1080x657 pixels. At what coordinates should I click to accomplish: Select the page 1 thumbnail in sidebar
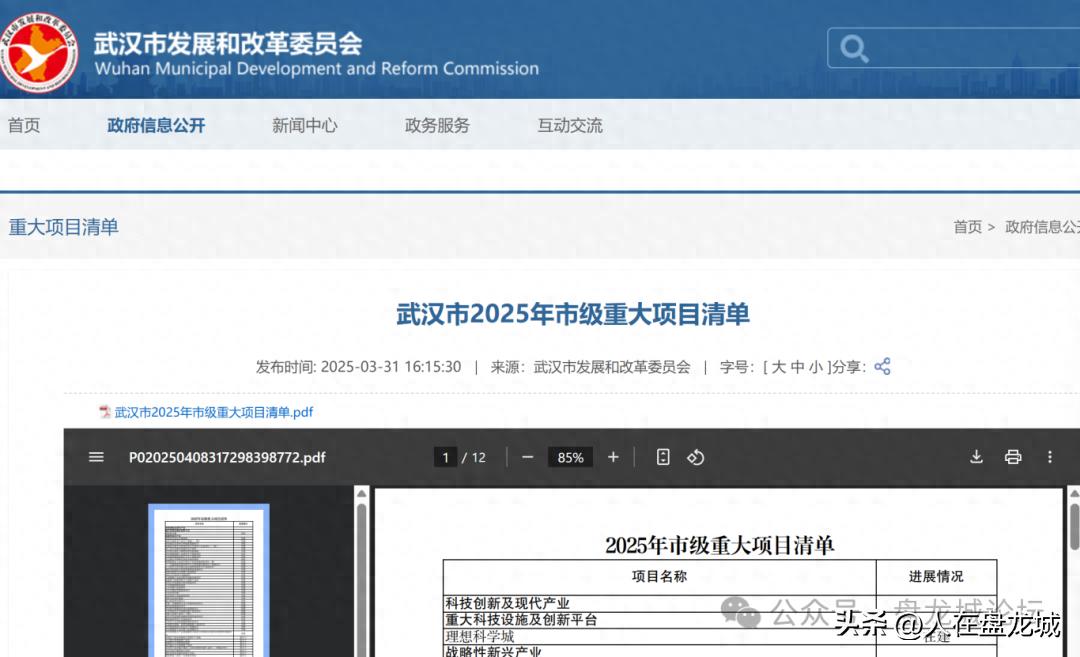click(x=209, y=581)
